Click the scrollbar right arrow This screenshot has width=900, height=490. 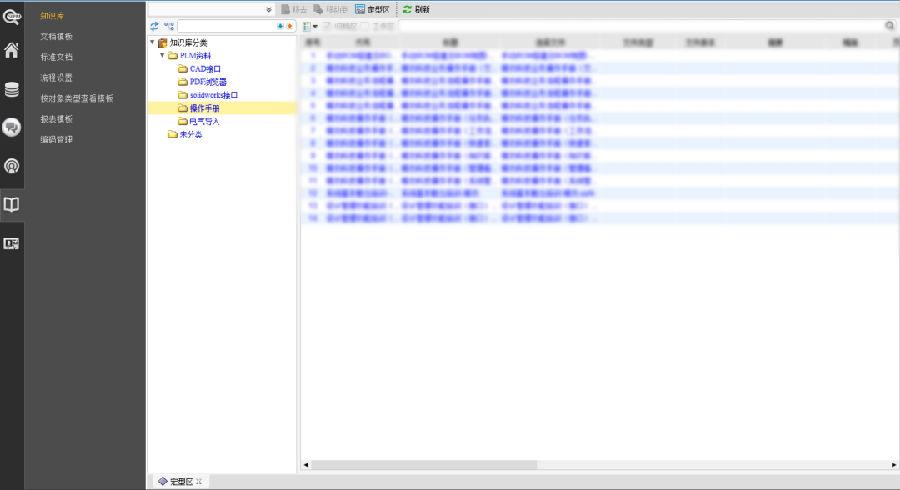pos(894,465)
